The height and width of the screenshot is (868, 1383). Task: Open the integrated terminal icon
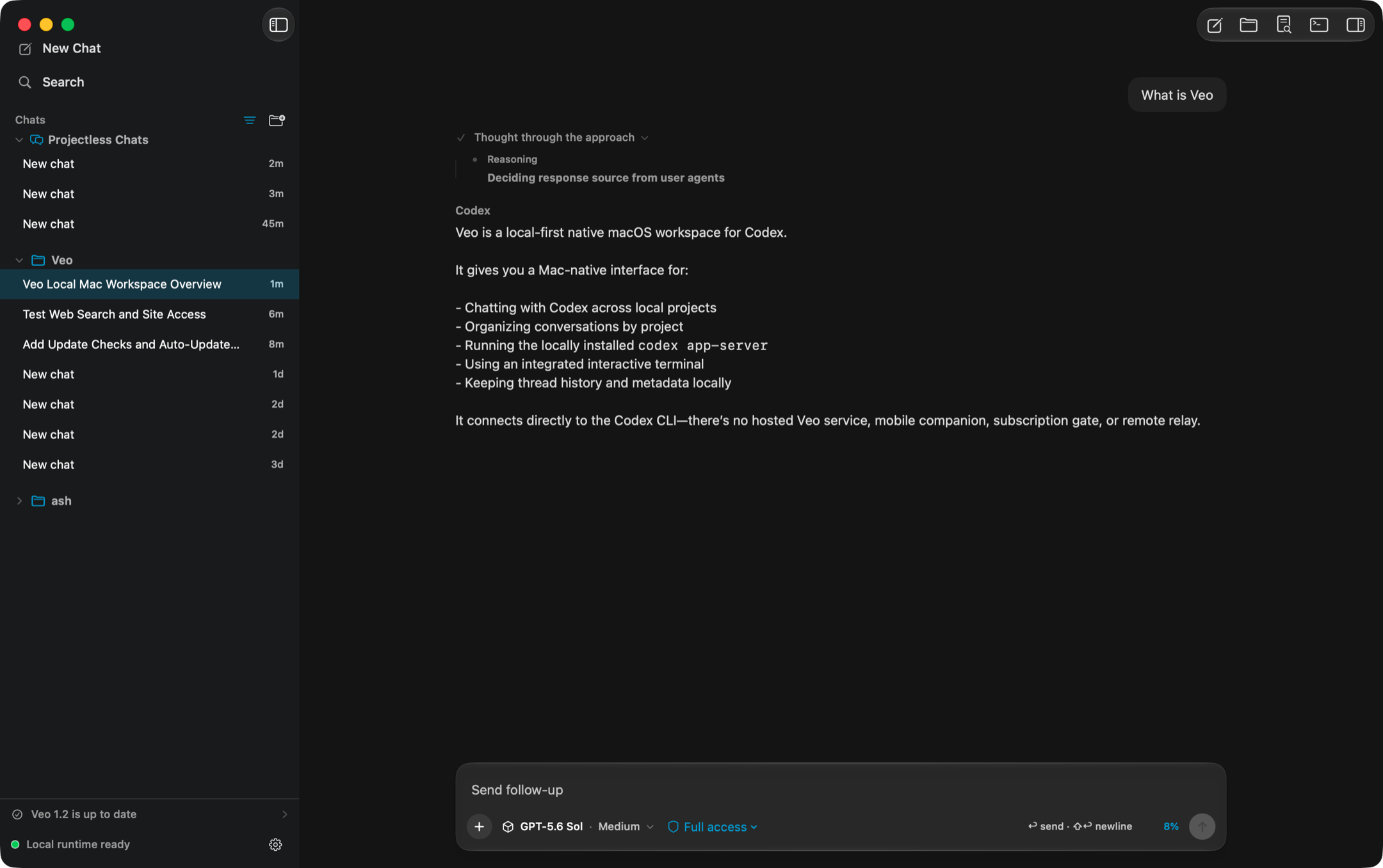click(x=1319, y=25)
